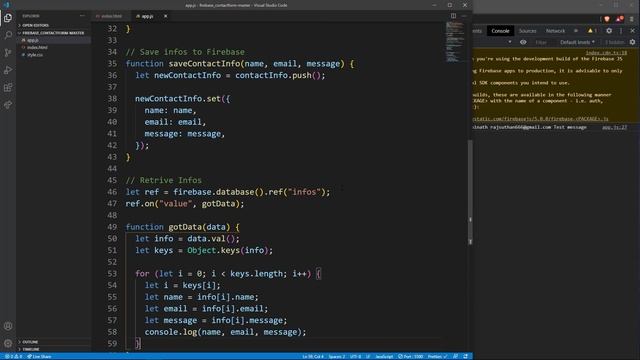640x360 pixels.
Task: Click the code minimap in editor
Action: [455, 42]
